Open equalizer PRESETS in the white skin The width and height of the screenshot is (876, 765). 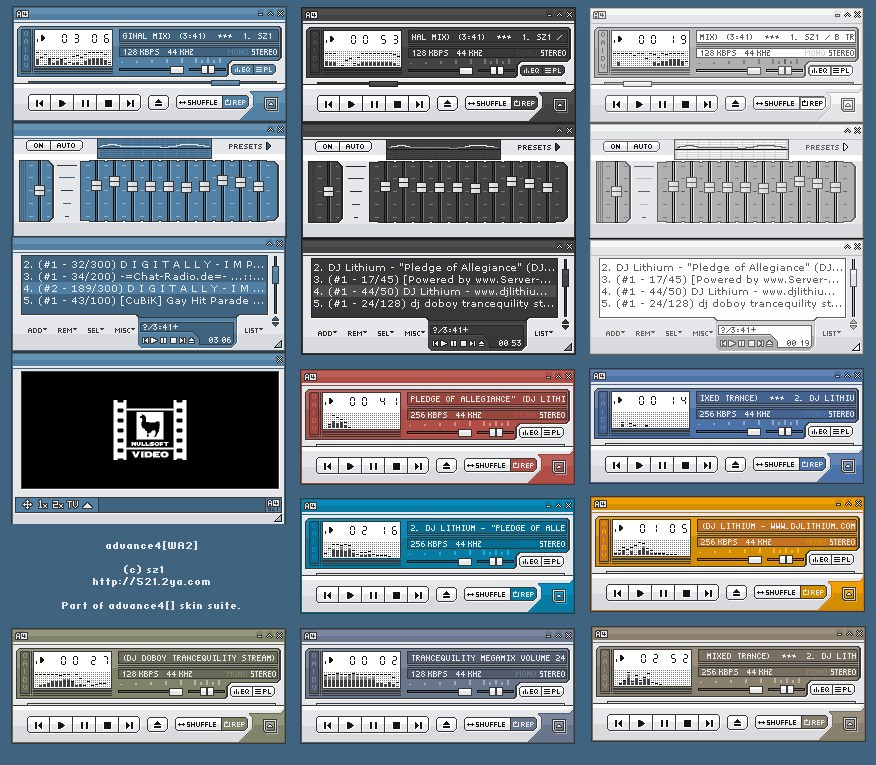(826, 148)
